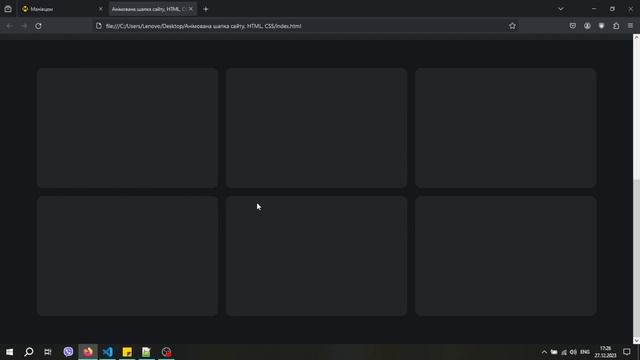Screen dimensions: 640x360
Task: Show site information for local file
Action: [98, 26]
